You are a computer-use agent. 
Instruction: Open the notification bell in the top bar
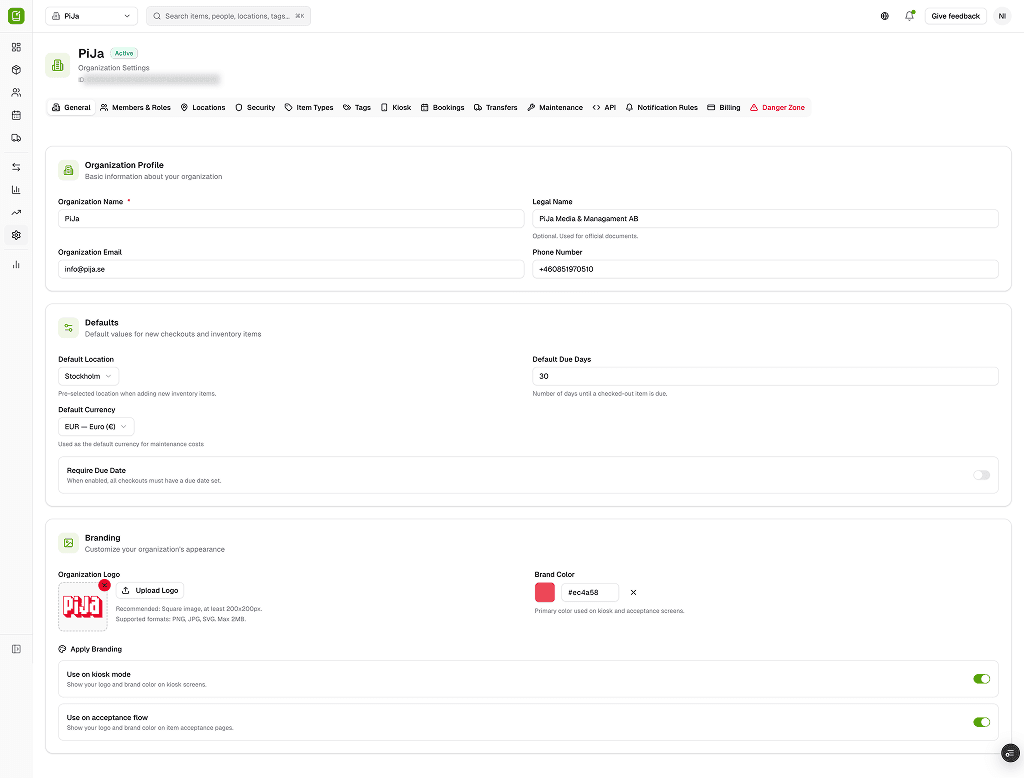909,16
